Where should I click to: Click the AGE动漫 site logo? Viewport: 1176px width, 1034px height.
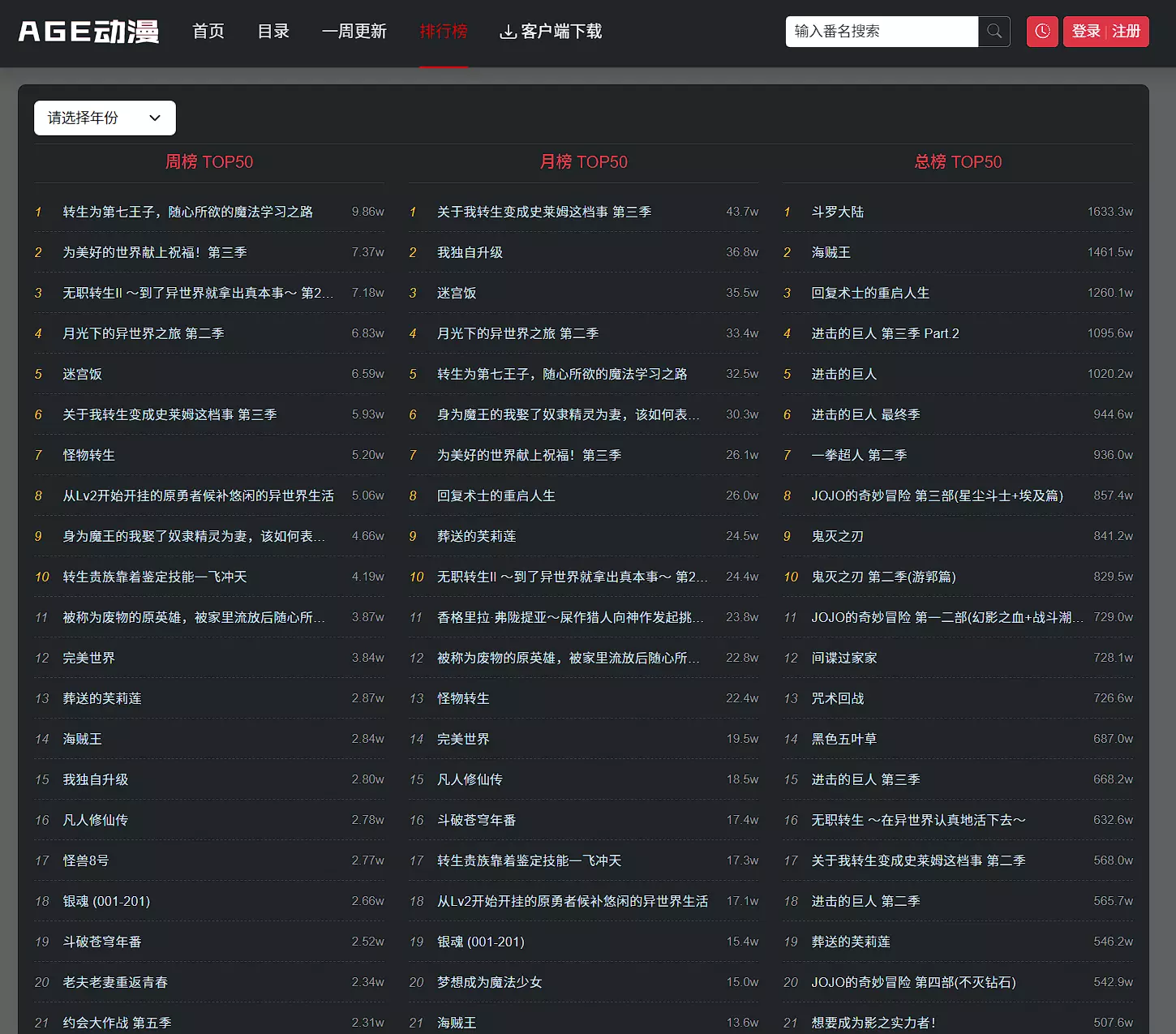88,32
